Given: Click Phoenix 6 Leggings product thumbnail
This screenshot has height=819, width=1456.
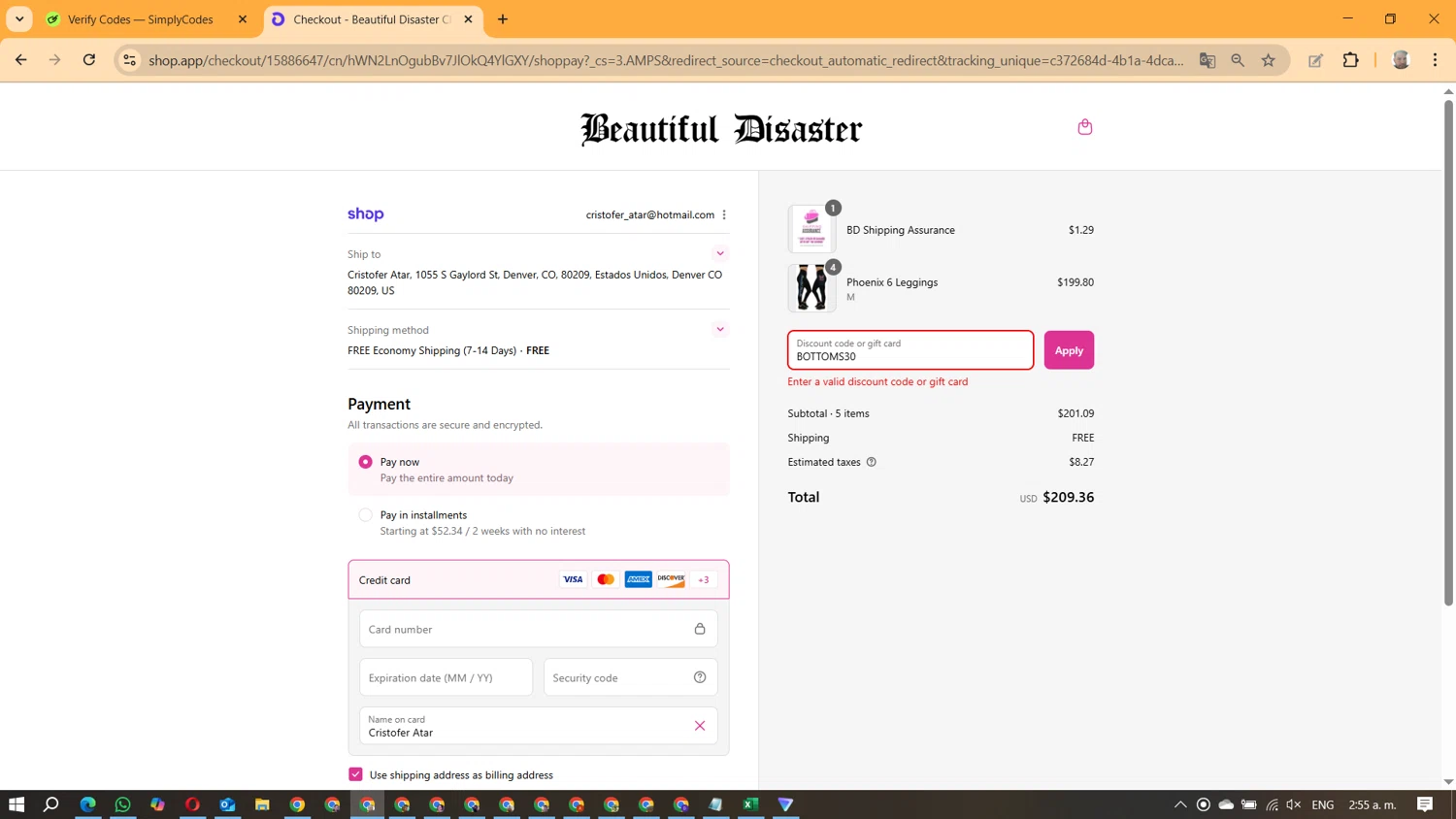Looking at the screenshot, I should [811, 288].
